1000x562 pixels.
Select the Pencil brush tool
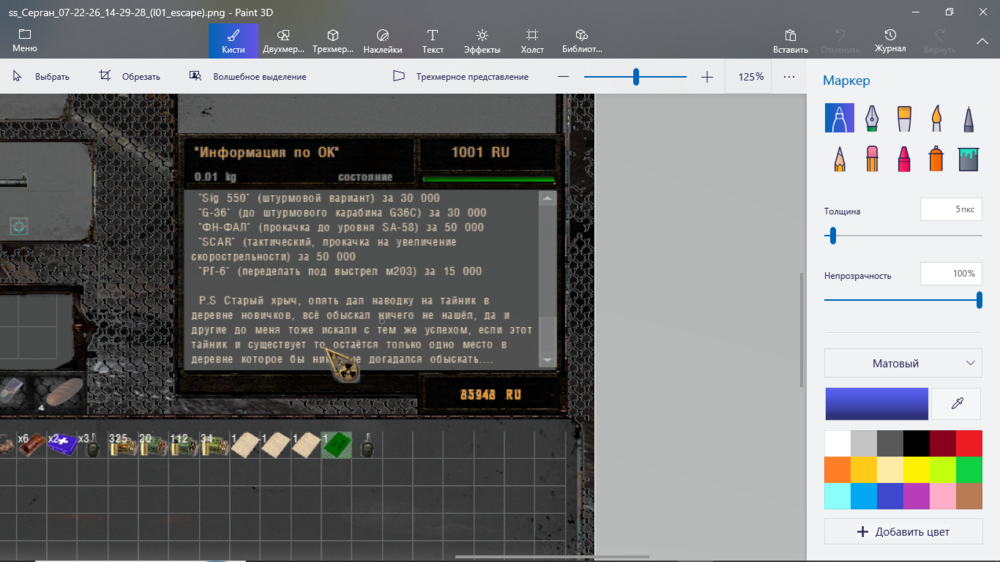839,158
